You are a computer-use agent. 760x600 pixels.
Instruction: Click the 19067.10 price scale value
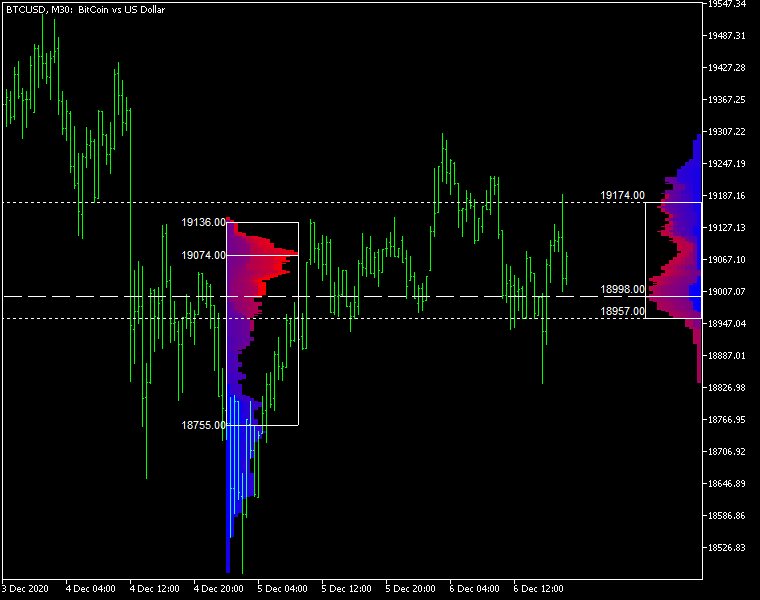[727, 260]
